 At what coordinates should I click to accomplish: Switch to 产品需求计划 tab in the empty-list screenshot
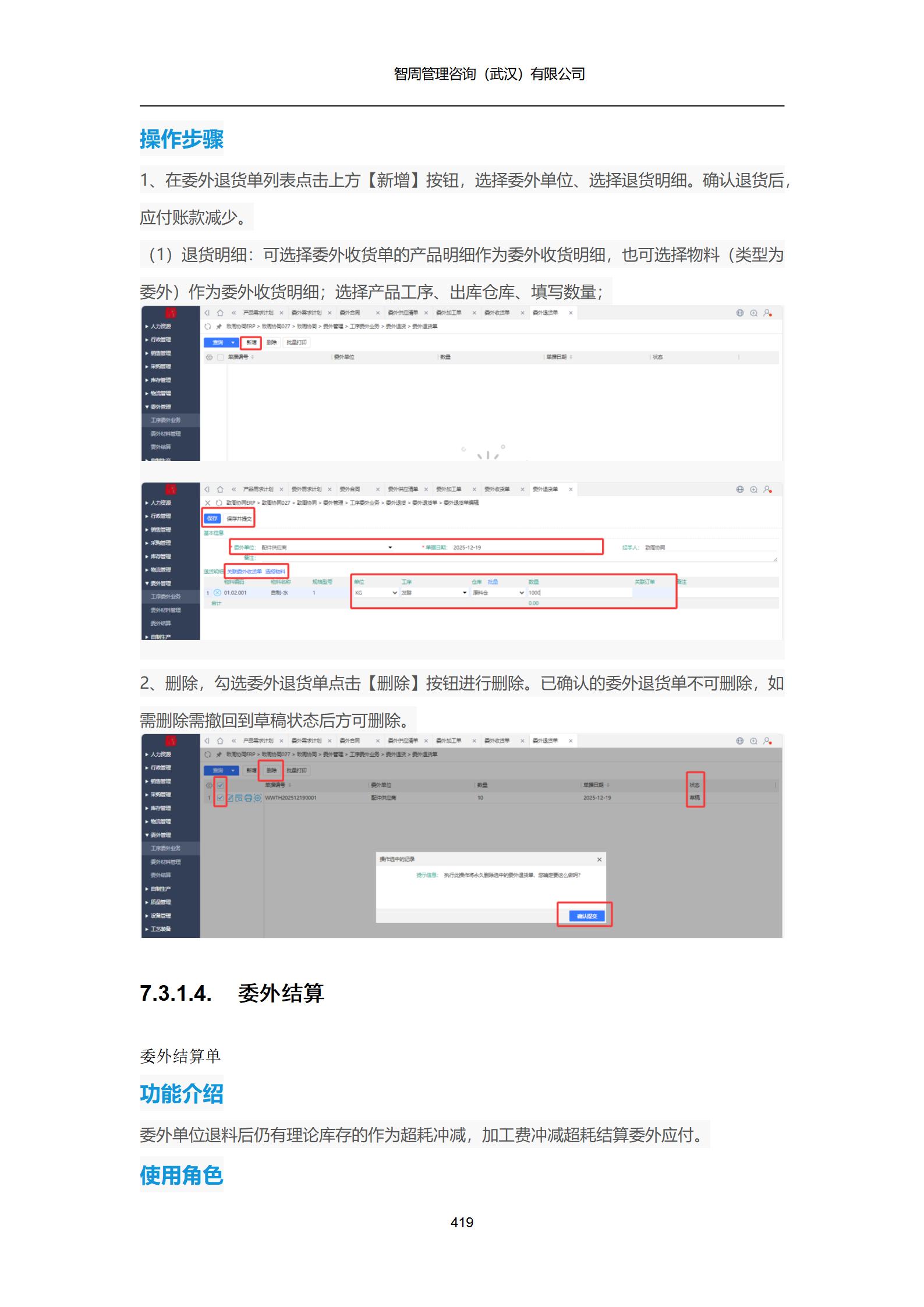click(258, 313)
